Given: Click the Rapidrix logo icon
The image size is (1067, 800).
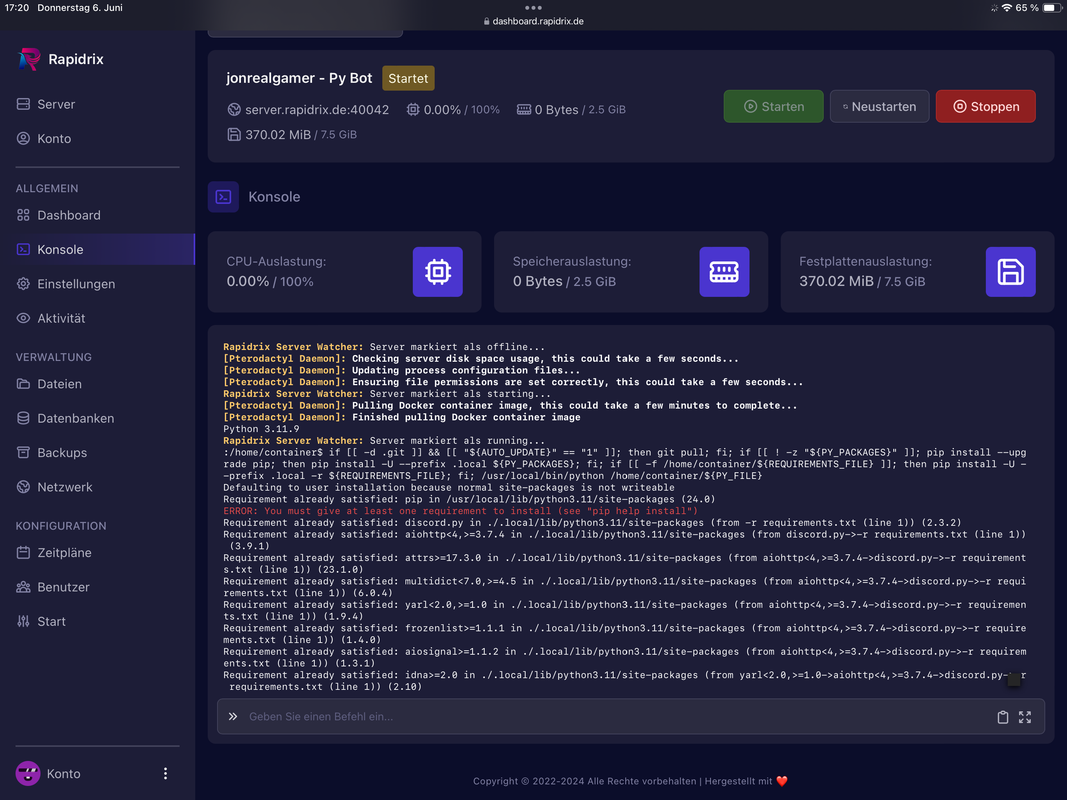Looking at the screenshot, I should click(29, 59).
